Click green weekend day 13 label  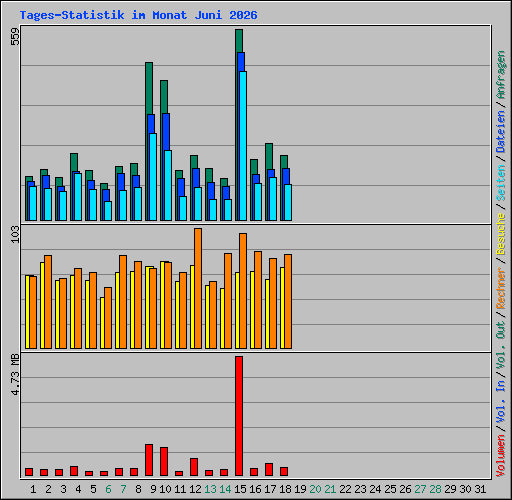click(210, 489)
